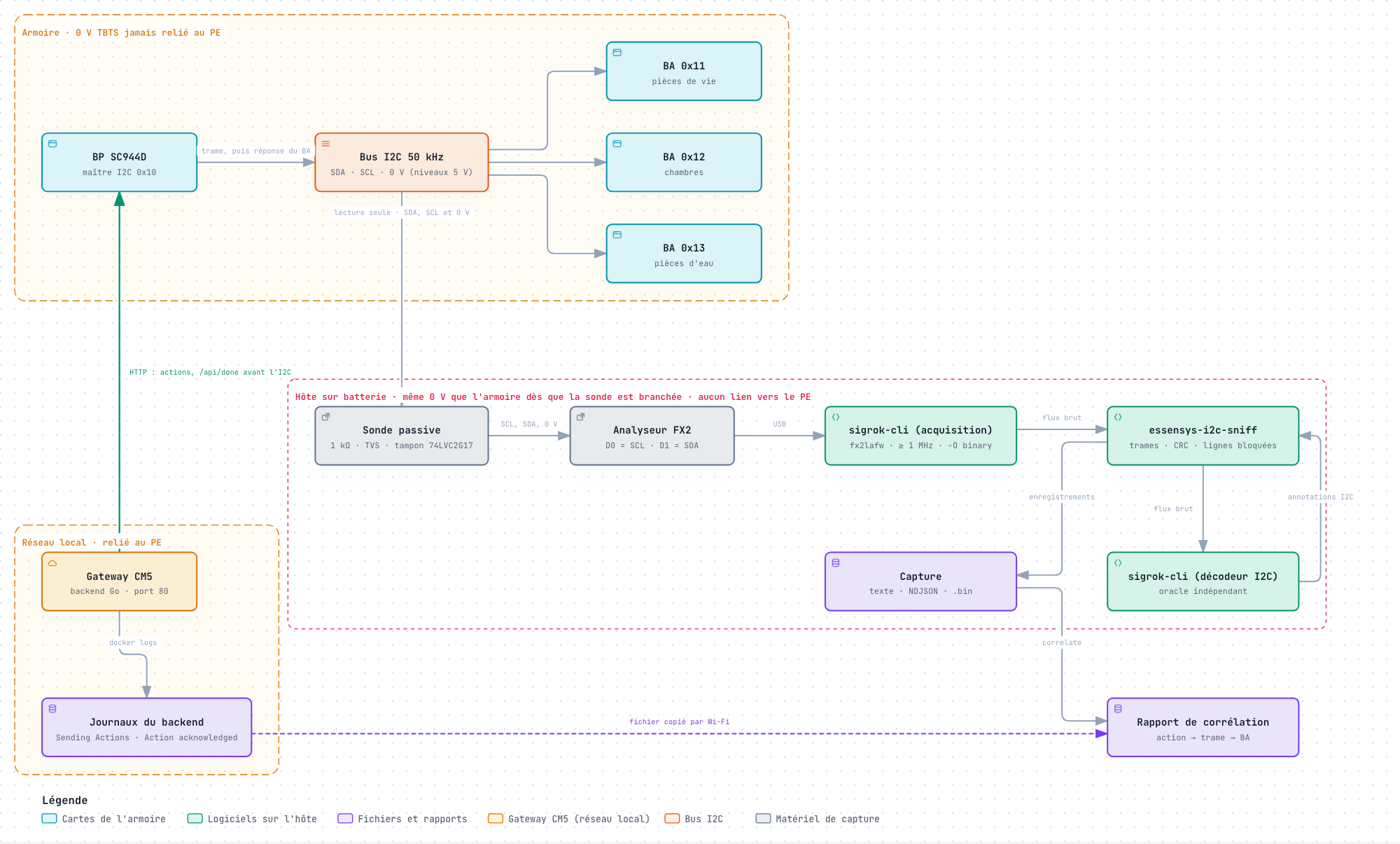
Task: Click the card icon in BP SC944D node
Action: (52, 144)
